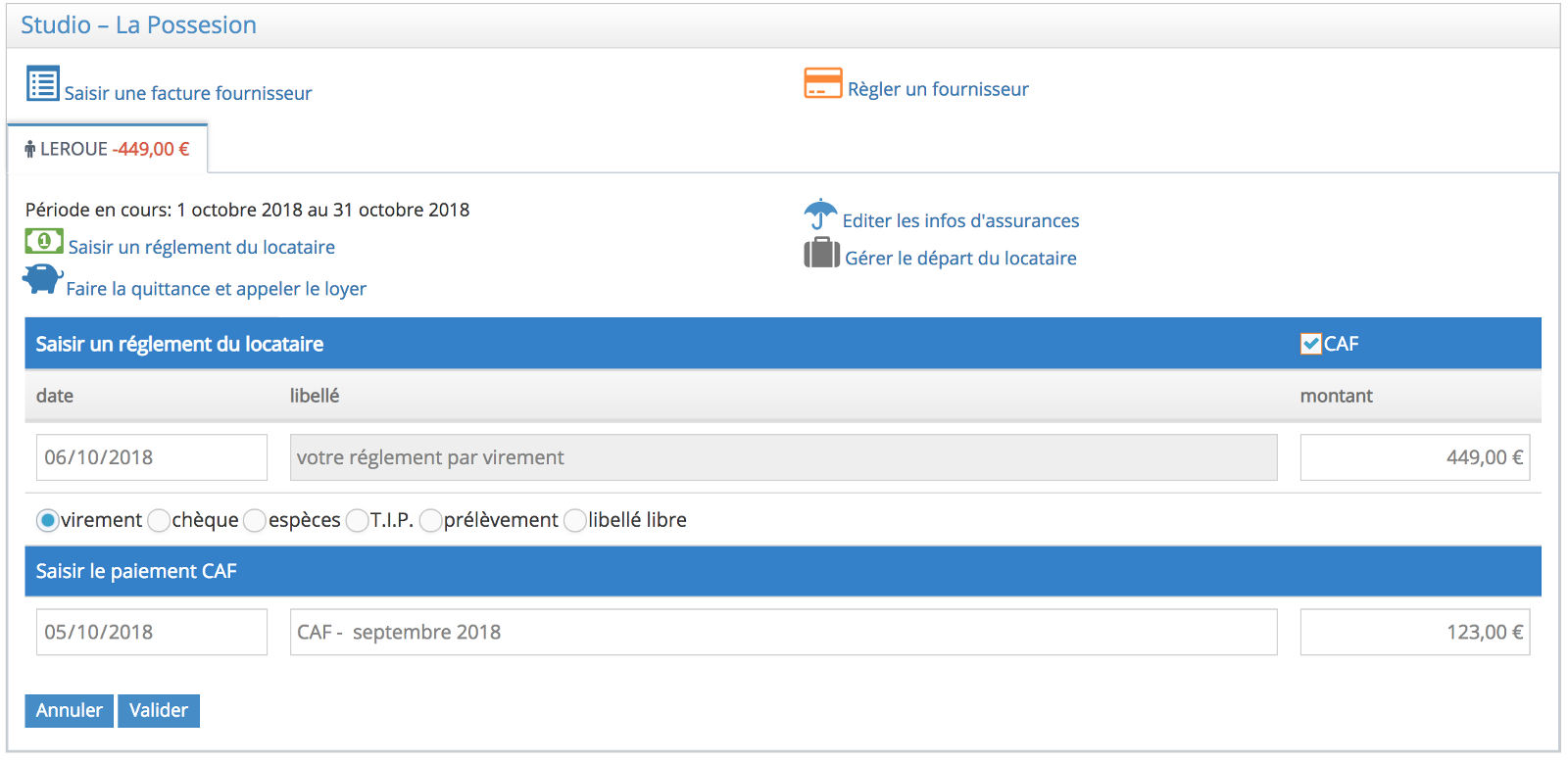Click the 'libellé' column header
Viewport: 1568px width, 761px height.
(x=315, y=396)
